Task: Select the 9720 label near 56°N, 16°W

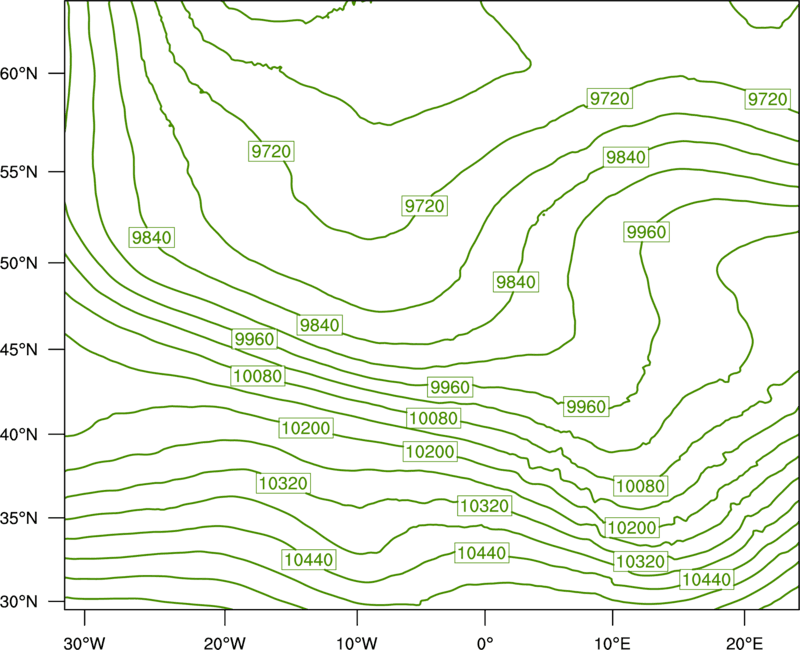Action: pyautogui.click(x=271, y=151)
